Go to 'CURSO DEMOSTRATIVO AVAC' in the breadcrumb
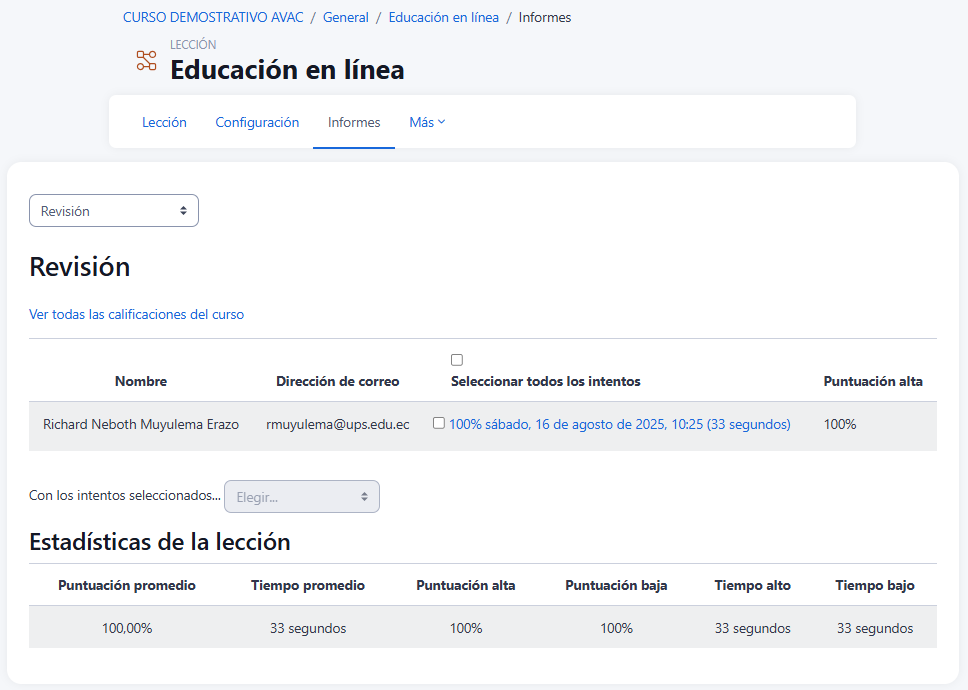The width and height of the screenshot is (968, 690). click(213, 18)
